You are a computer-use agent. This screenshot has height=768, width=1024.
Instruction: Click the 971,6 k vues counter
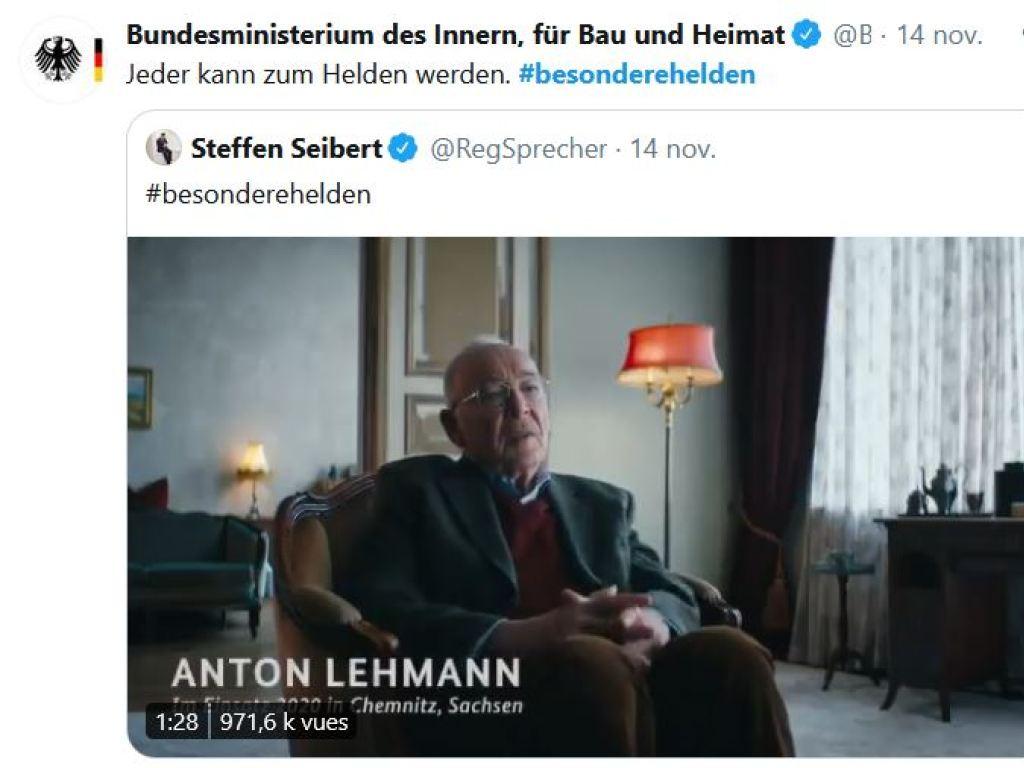click(284, 722)
